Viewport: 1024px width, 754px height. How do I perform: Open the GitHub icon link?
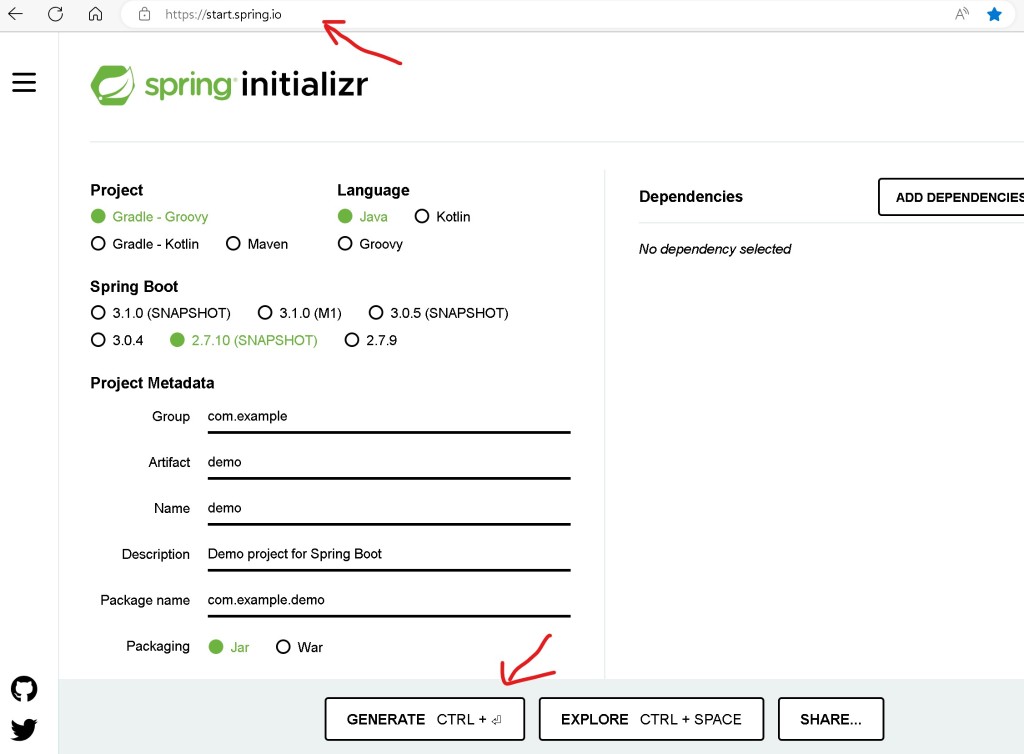(x=24, y=689)
